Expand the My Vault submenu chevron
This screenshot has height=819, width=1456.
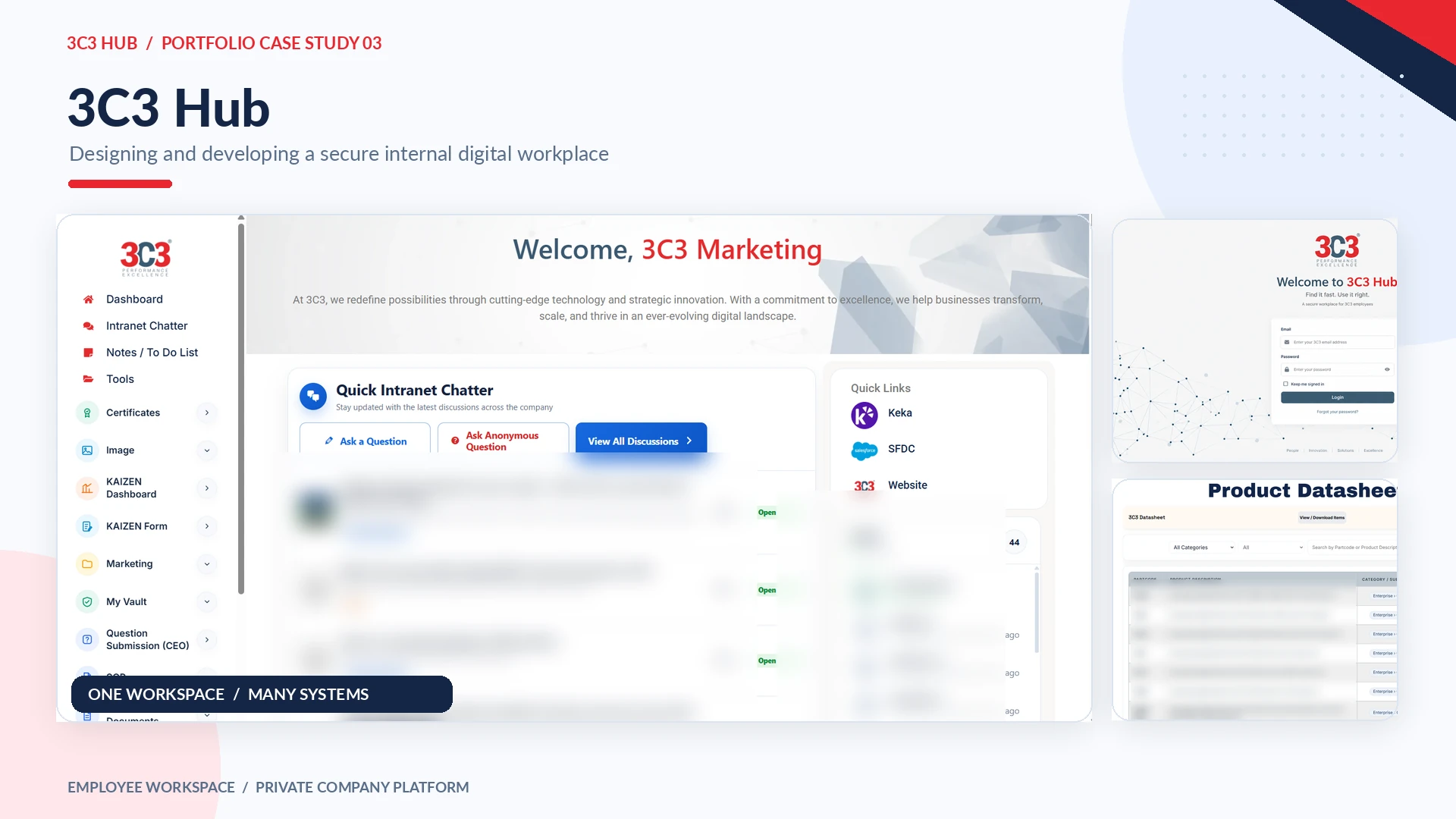tap(207, 602)
